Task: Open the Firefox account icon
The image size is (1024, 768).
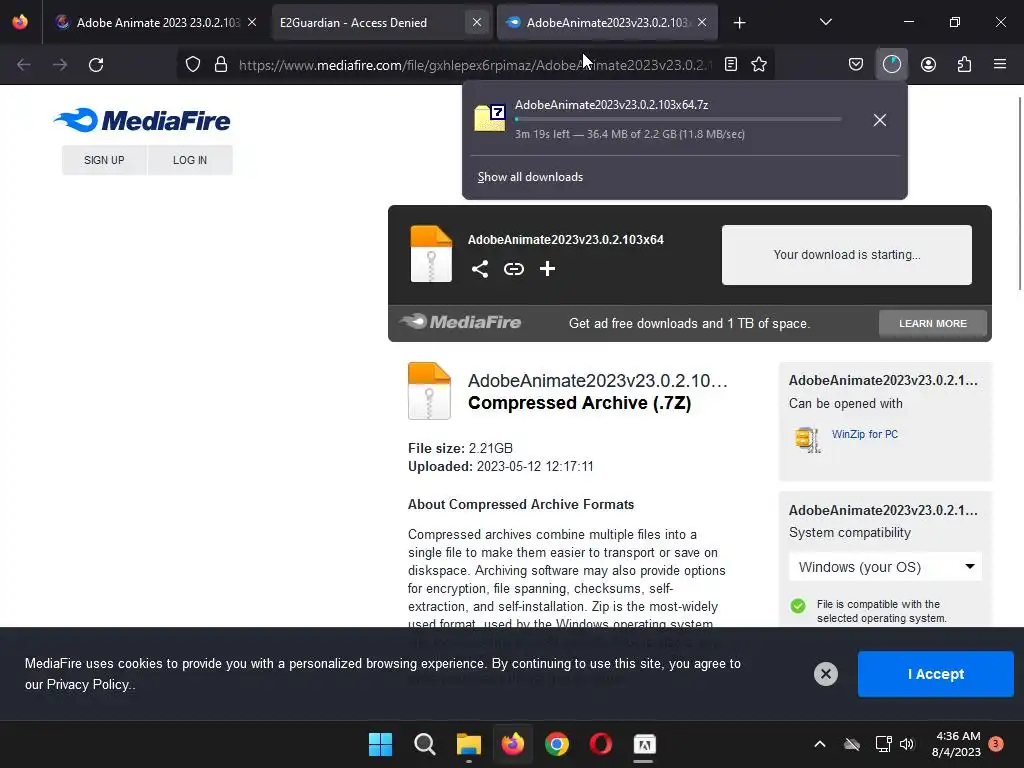Action: pyautogui.click(x=928, y=64)
